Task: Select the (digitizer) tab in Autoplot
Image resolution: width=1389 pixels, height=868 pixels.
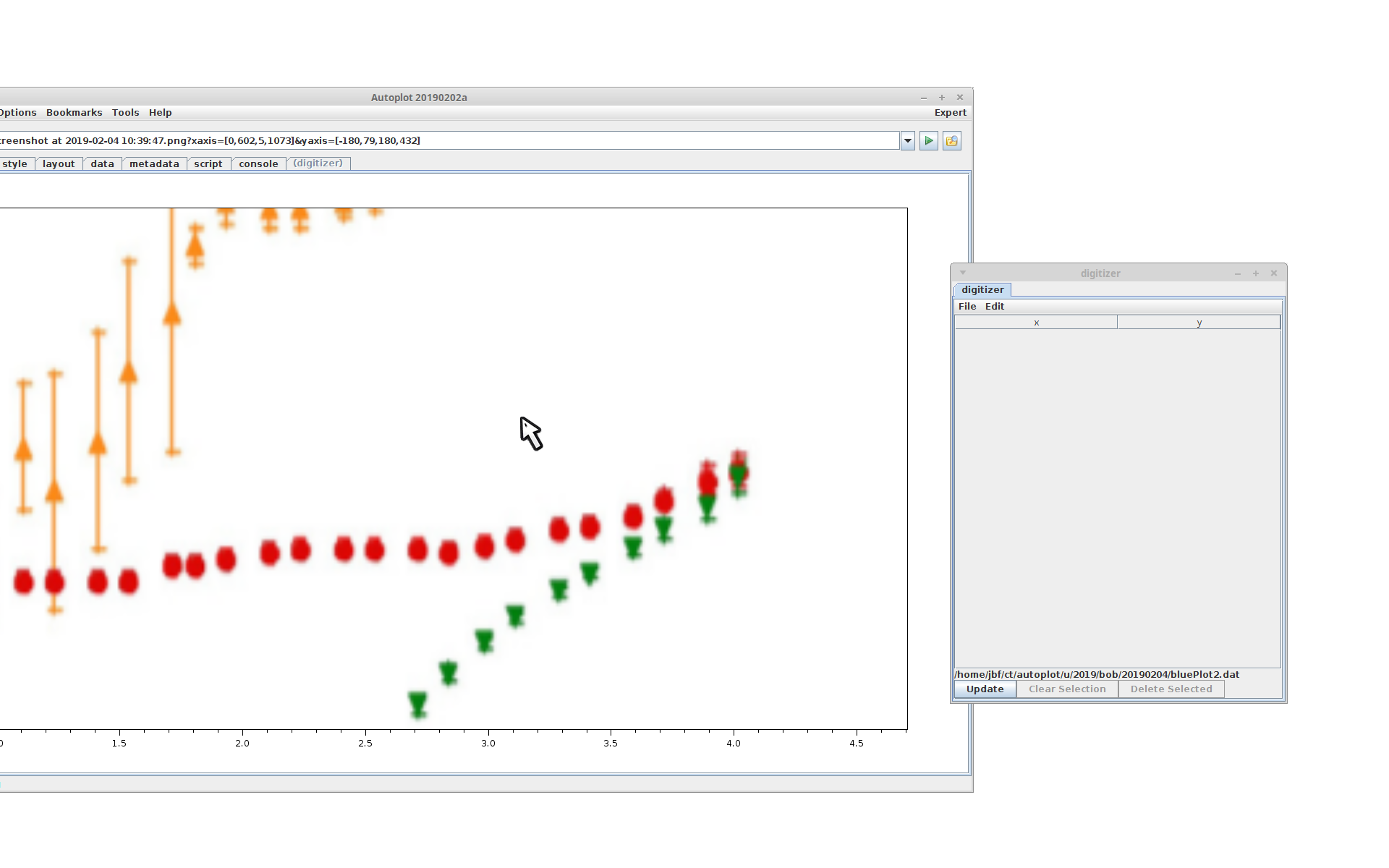Action: (x=318, y=163)
